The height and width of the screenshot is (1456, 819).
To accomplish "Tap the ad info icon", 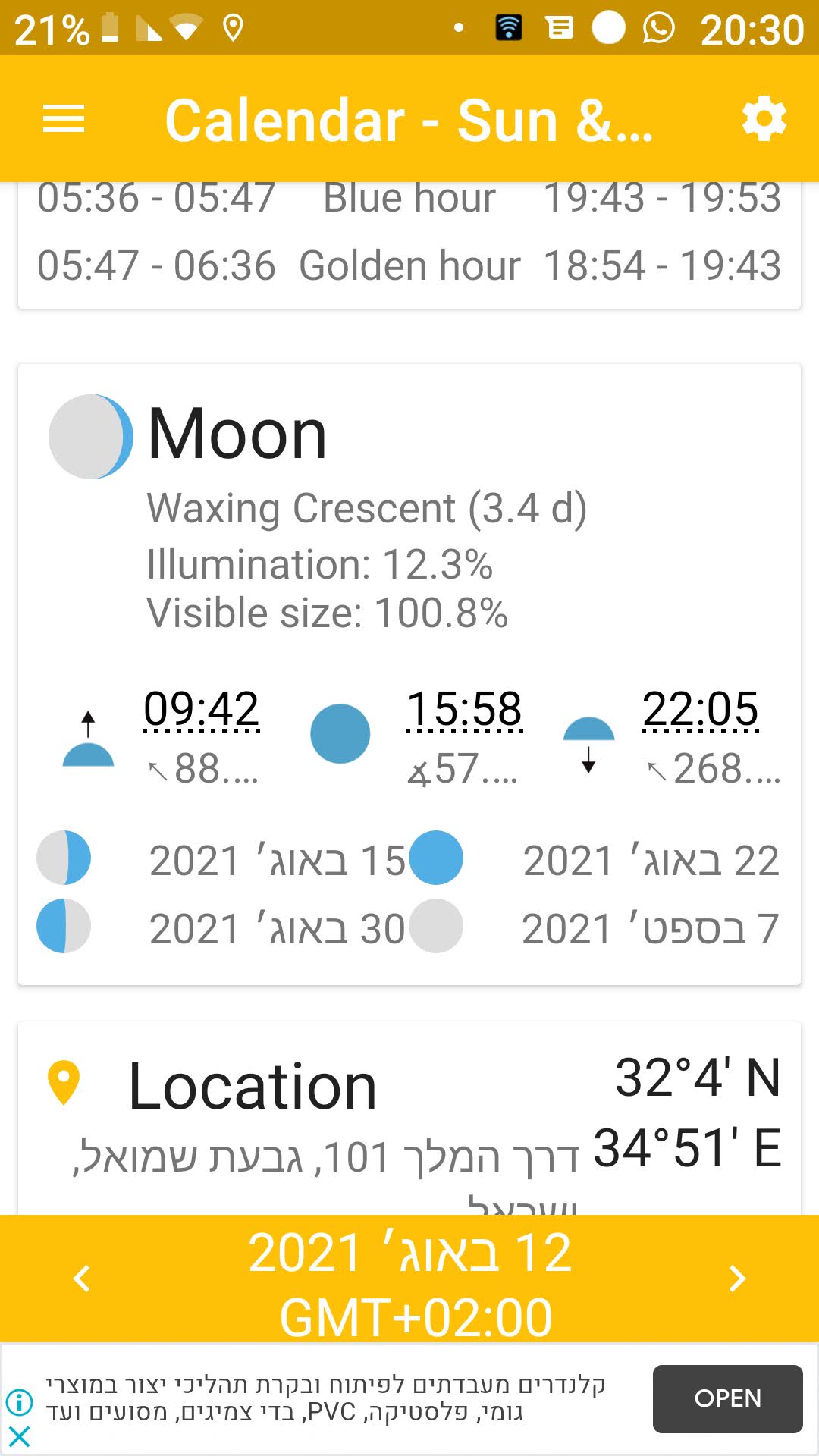I will pyautogui.click(x=19, y=1402).
